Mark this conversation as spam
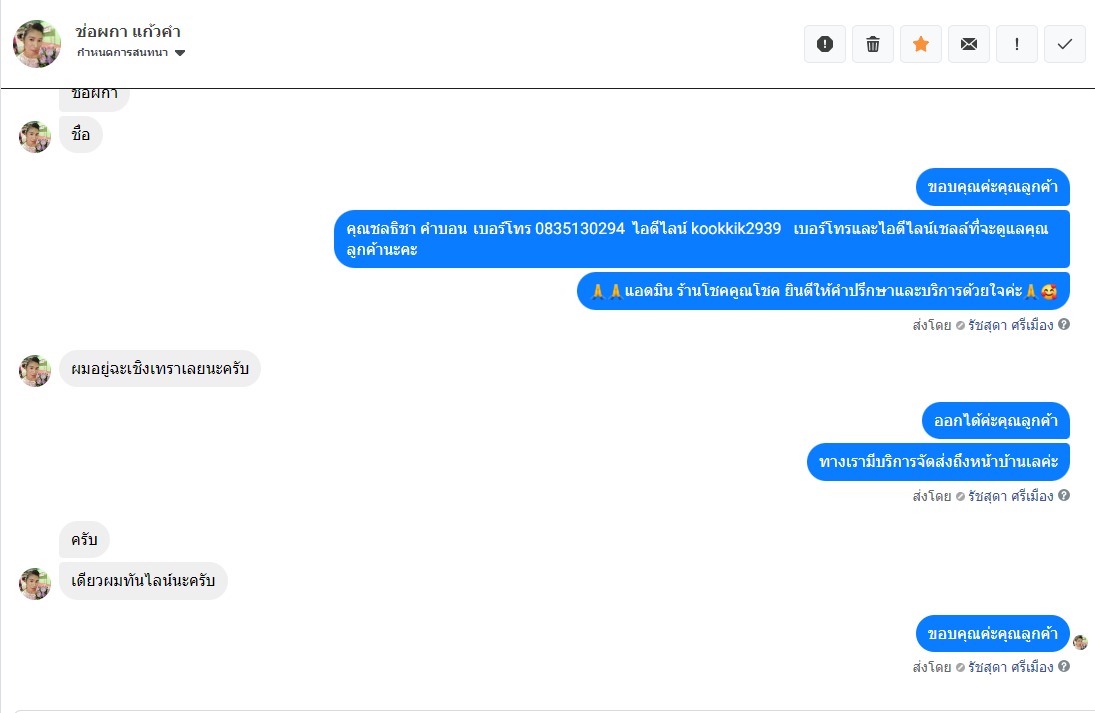The image size is (1095, 713). pyautogui.click(x=825, y=44)
